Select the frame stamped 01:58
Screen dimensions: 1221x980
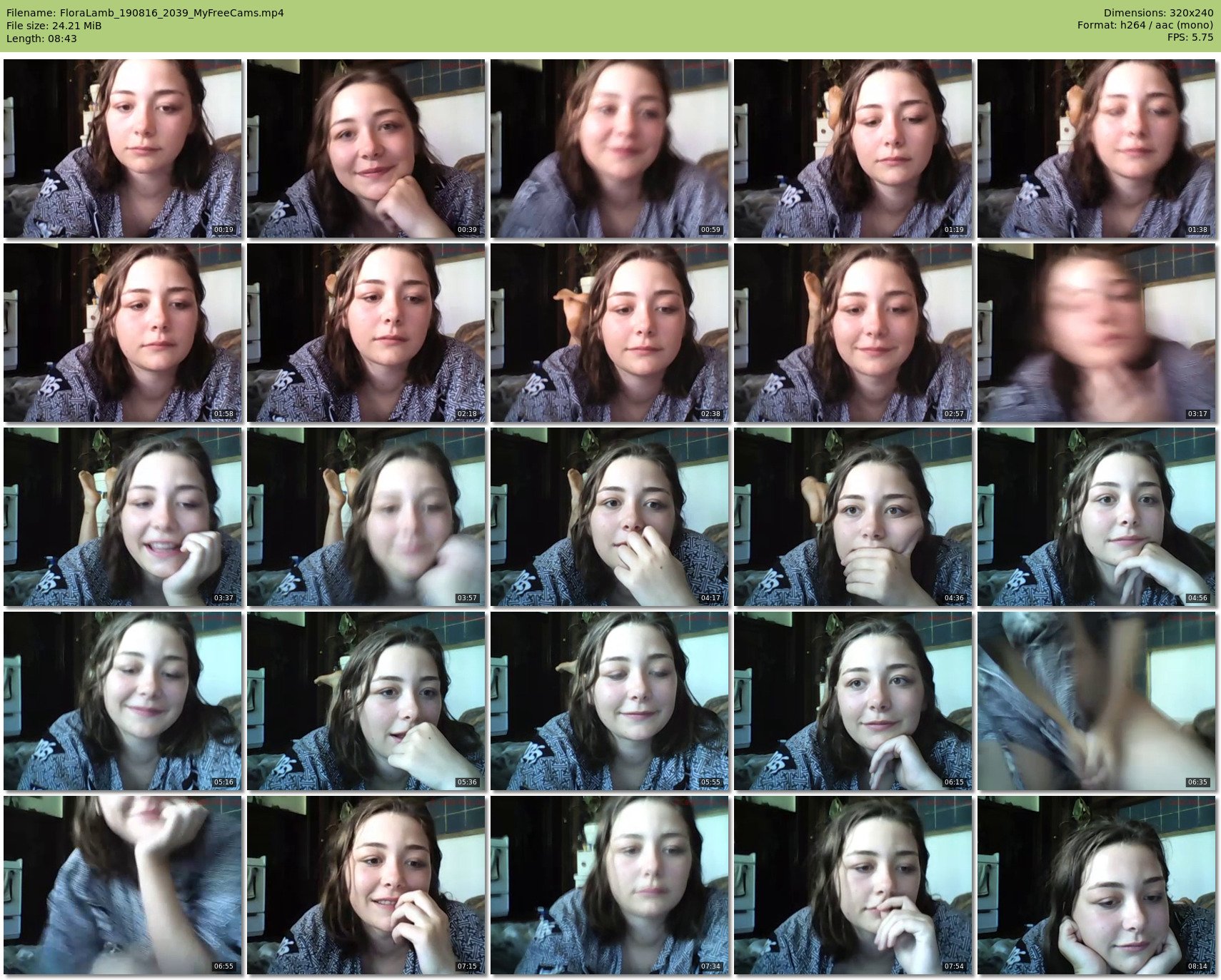point(122,333)
